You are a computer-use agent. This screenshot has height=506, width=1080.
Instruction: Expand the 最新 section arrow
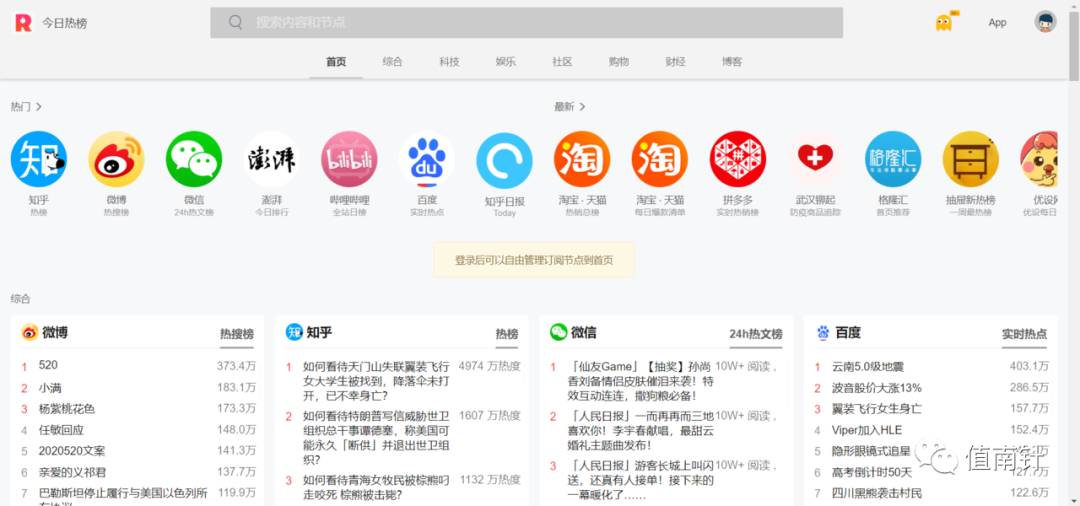click(x=583, y=107)
